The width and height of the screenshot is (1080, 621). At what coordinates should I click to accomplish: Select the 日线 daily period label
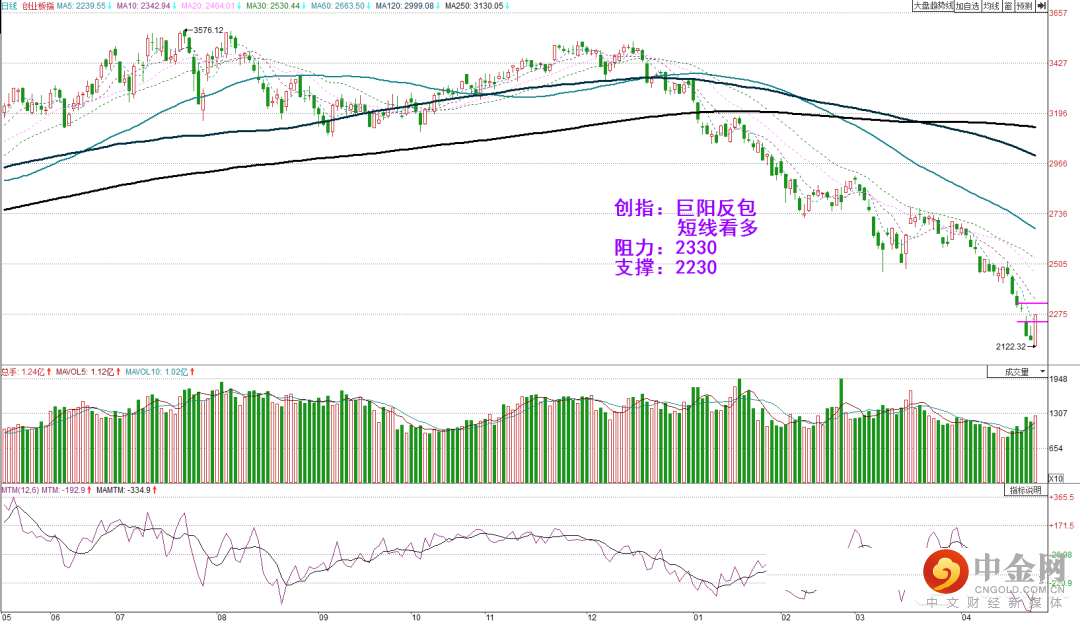tap(9, 6)
